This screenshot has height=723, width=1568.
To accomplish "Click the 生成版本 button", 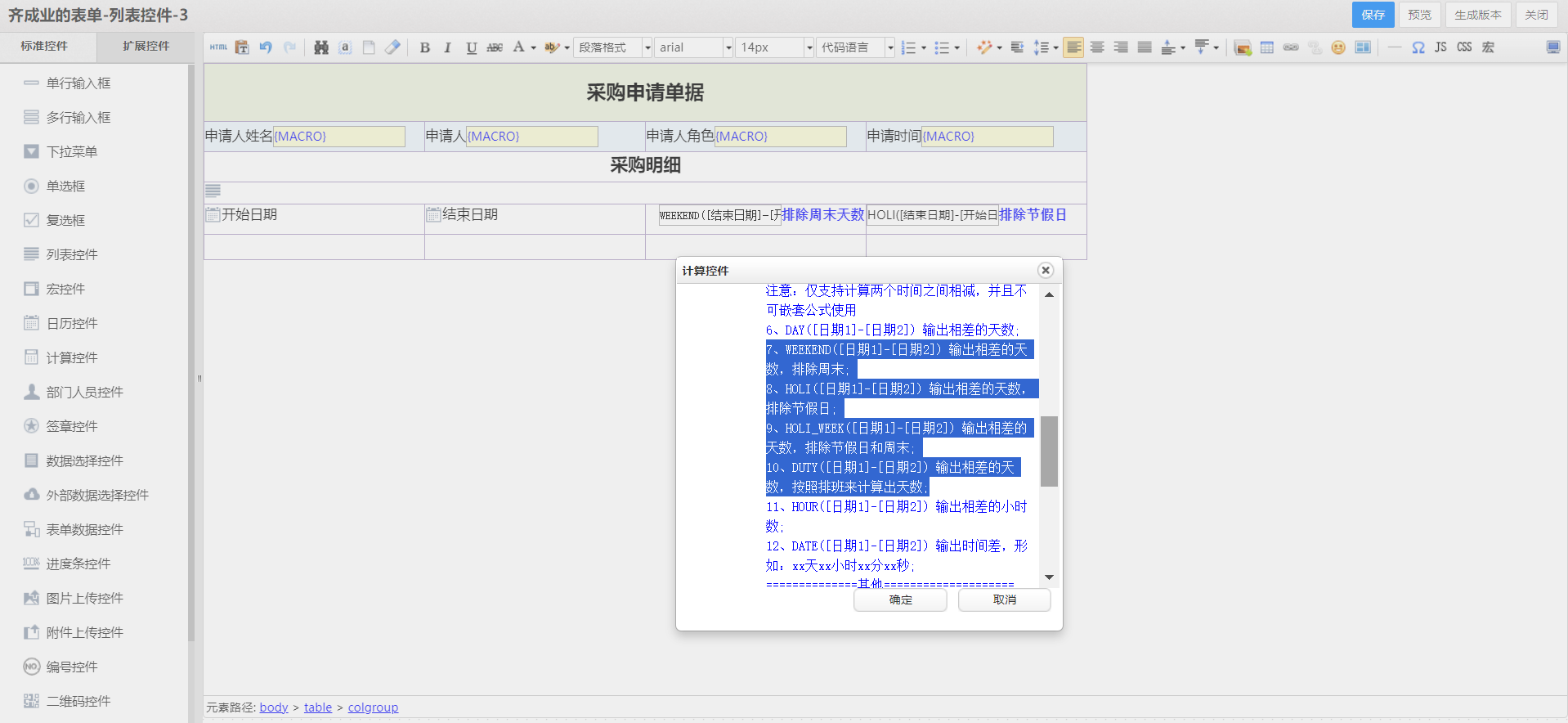I will (1478, 15).
